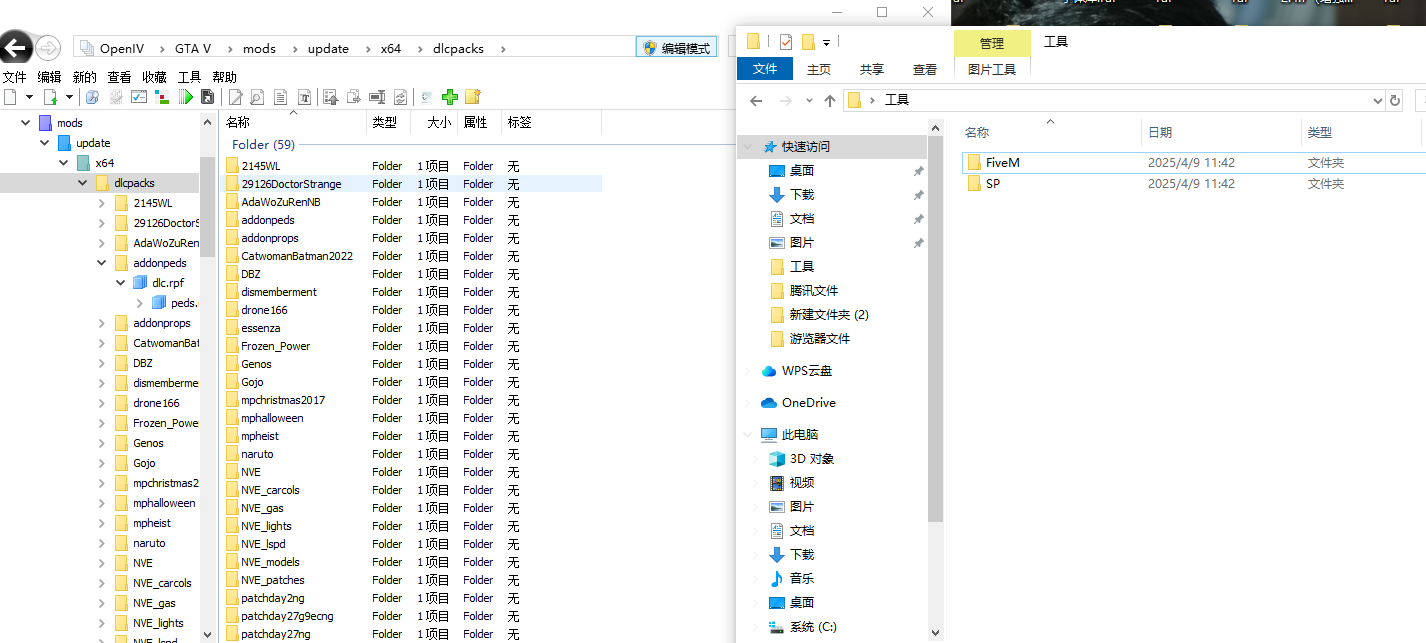Viewport: 1426px width, 643px height.
Task: Click the 音乐 music note icon
Action: (x=777, y=579)
